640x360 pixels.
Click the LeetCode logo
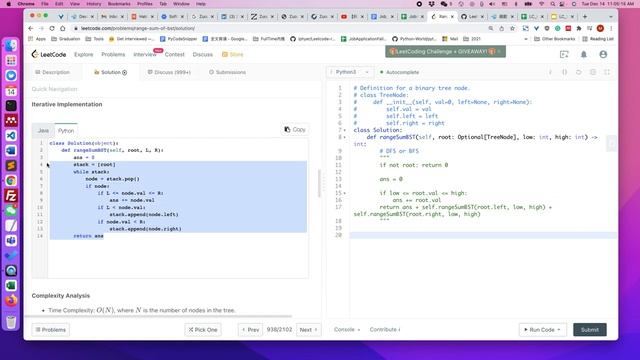[x=49, y=54]
